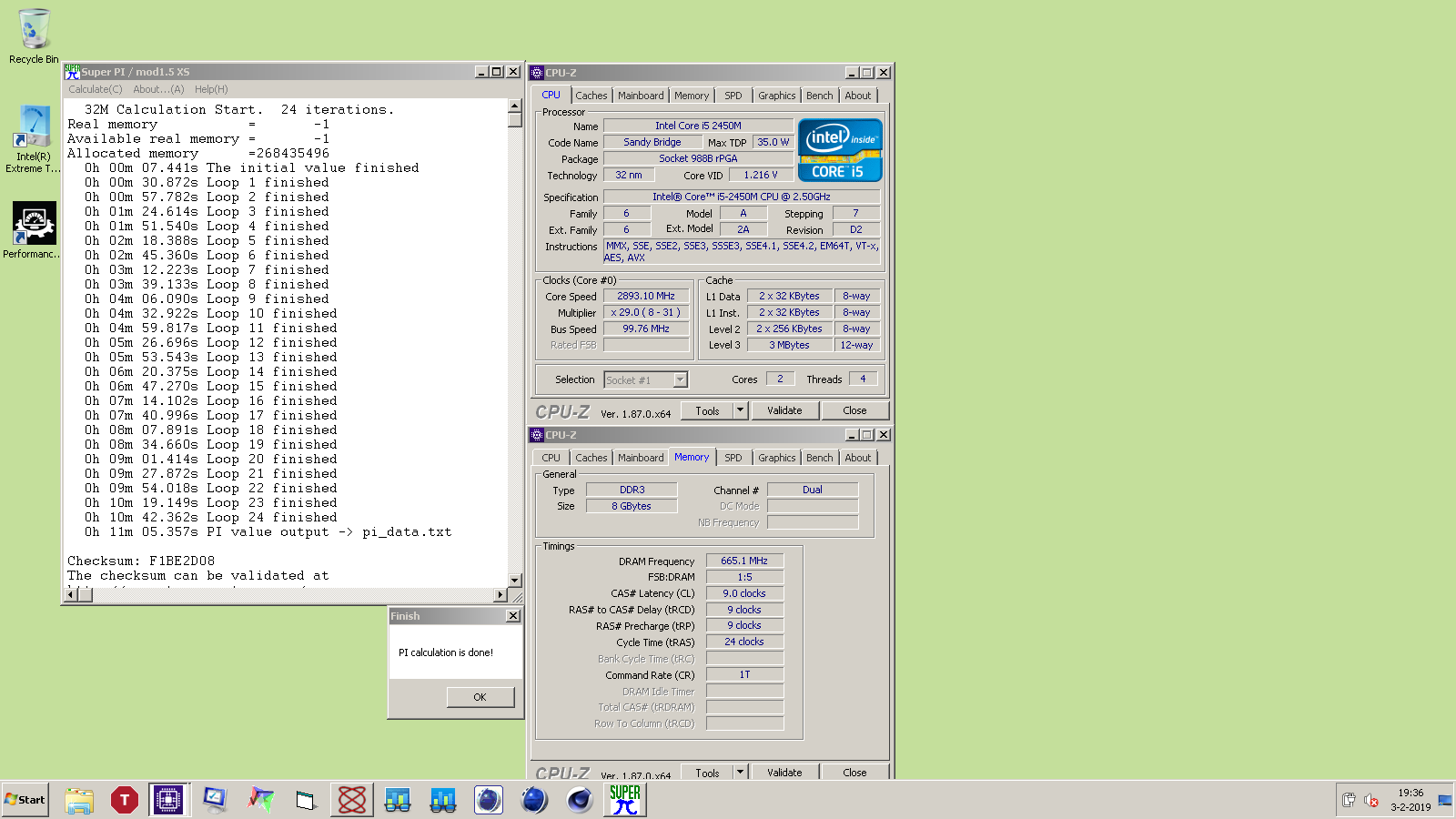Select Graphics tab in top CPU-Z window

tap(776, 96)
